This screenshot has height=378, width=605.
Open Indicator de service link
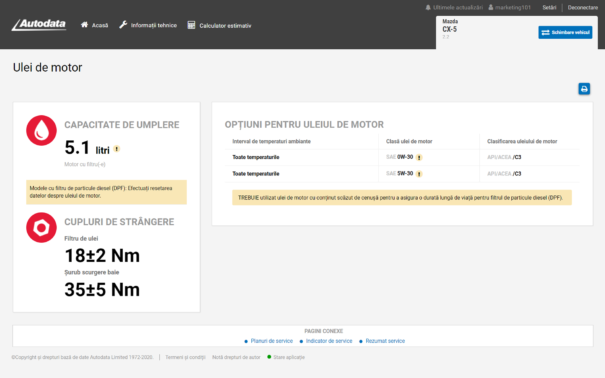(329, 341)
